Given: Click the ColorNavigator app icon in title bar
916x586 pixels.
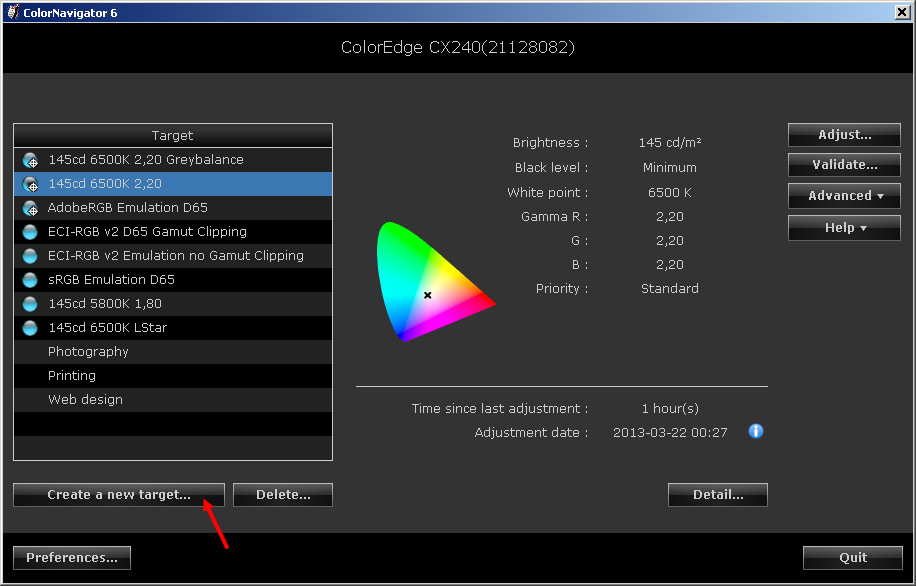Looking at the screenshot, I should (13, 12).
